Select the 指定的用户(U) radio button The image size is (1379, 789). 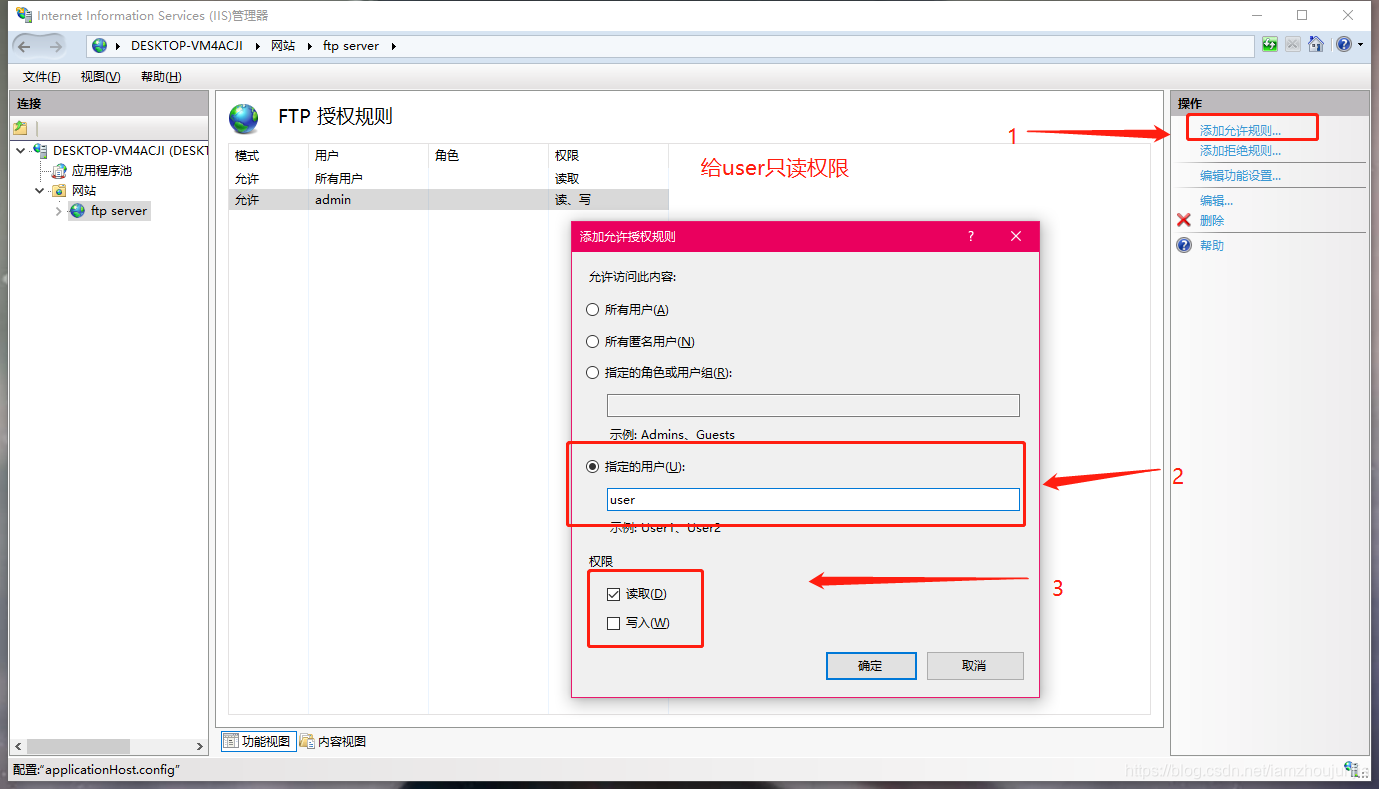[593, 467]
